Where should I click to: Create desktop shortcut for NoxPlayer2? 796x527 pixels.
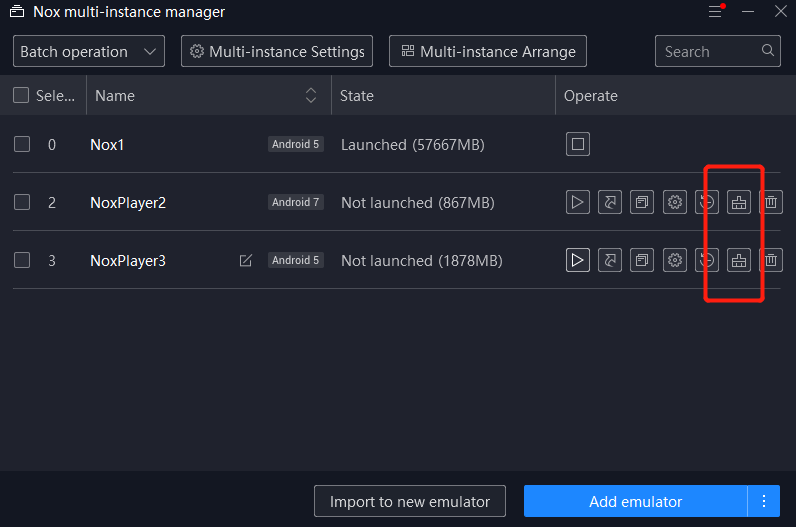pos(610,202)
